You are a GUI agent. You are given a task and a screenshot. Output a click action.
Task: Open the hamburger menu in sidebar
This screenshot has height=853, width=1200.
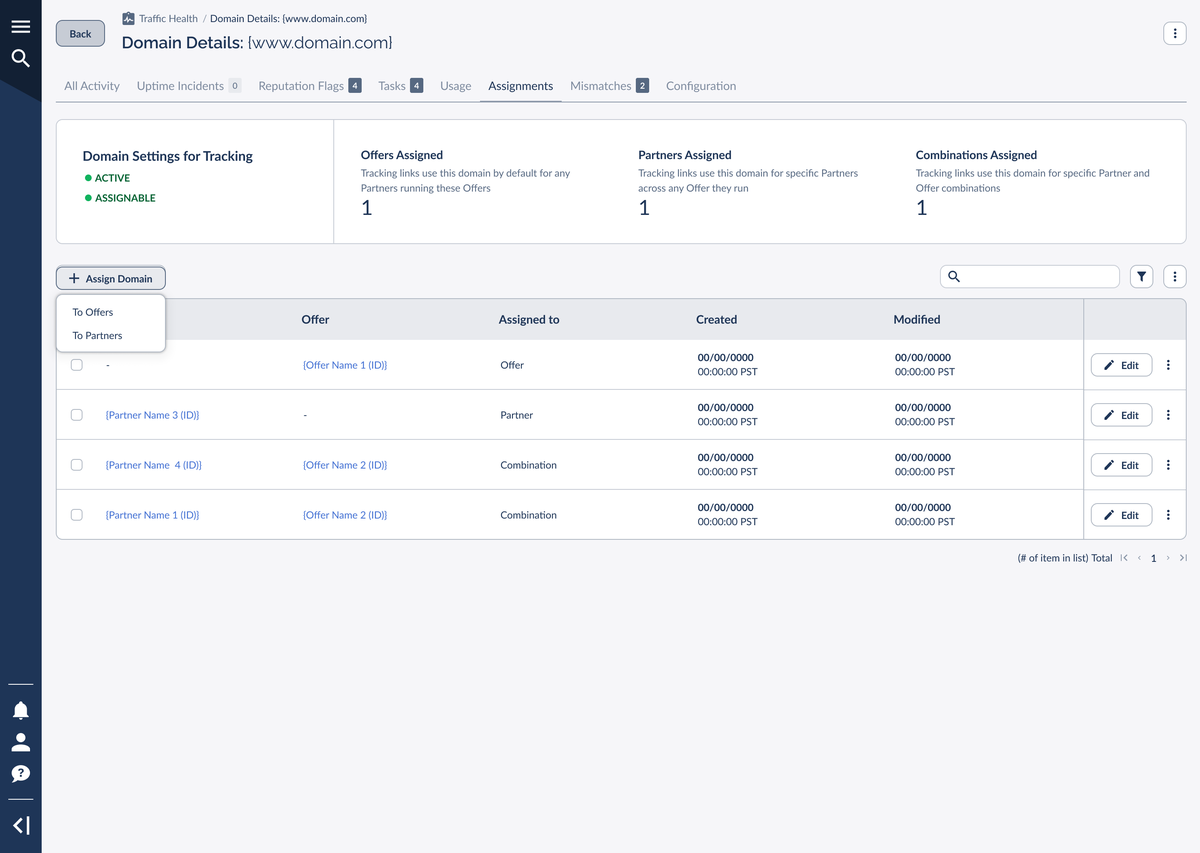coord(20,27)
